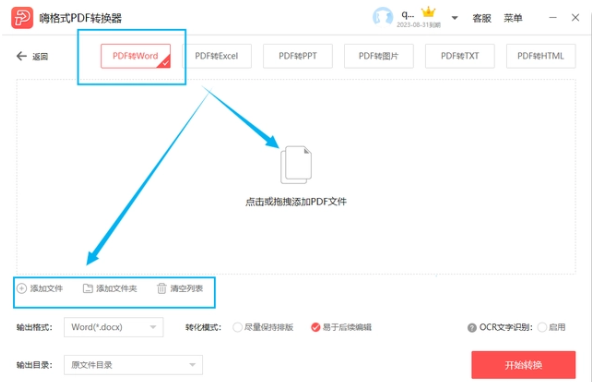The width and height of the screenshot is (595, 382).
Task: Click the account name q... text
Action: pyautogui.click(x=408, y=14)
